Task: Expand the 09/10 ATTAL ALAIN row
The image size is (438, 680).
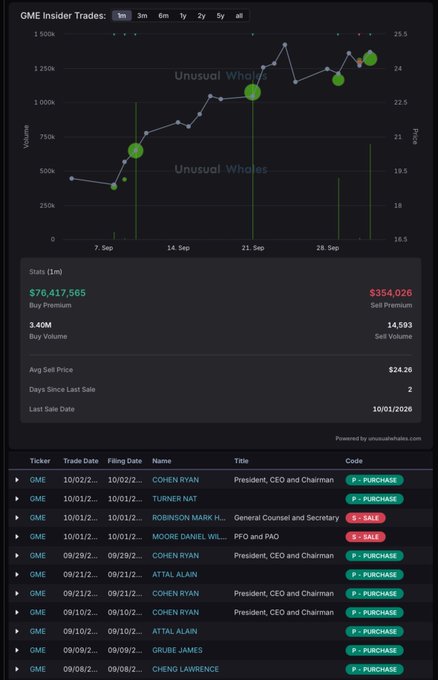Action: pos(17,631)
